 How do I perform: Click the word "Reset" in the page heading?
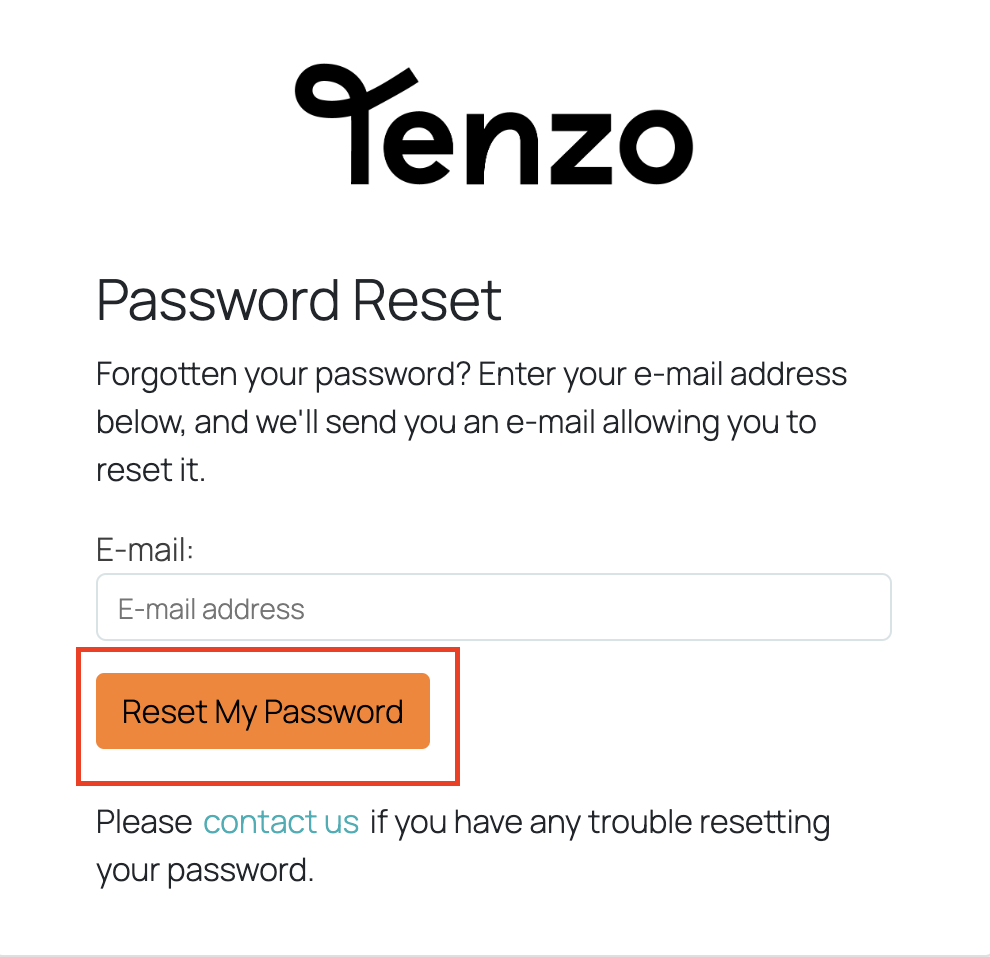coord(427,301)
